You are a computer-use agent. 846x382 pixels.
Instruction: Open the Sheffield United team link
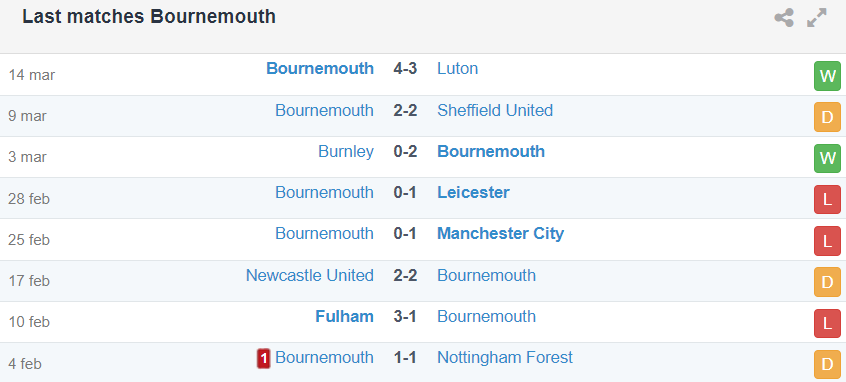pyautogui.click(x=495, y=110)
